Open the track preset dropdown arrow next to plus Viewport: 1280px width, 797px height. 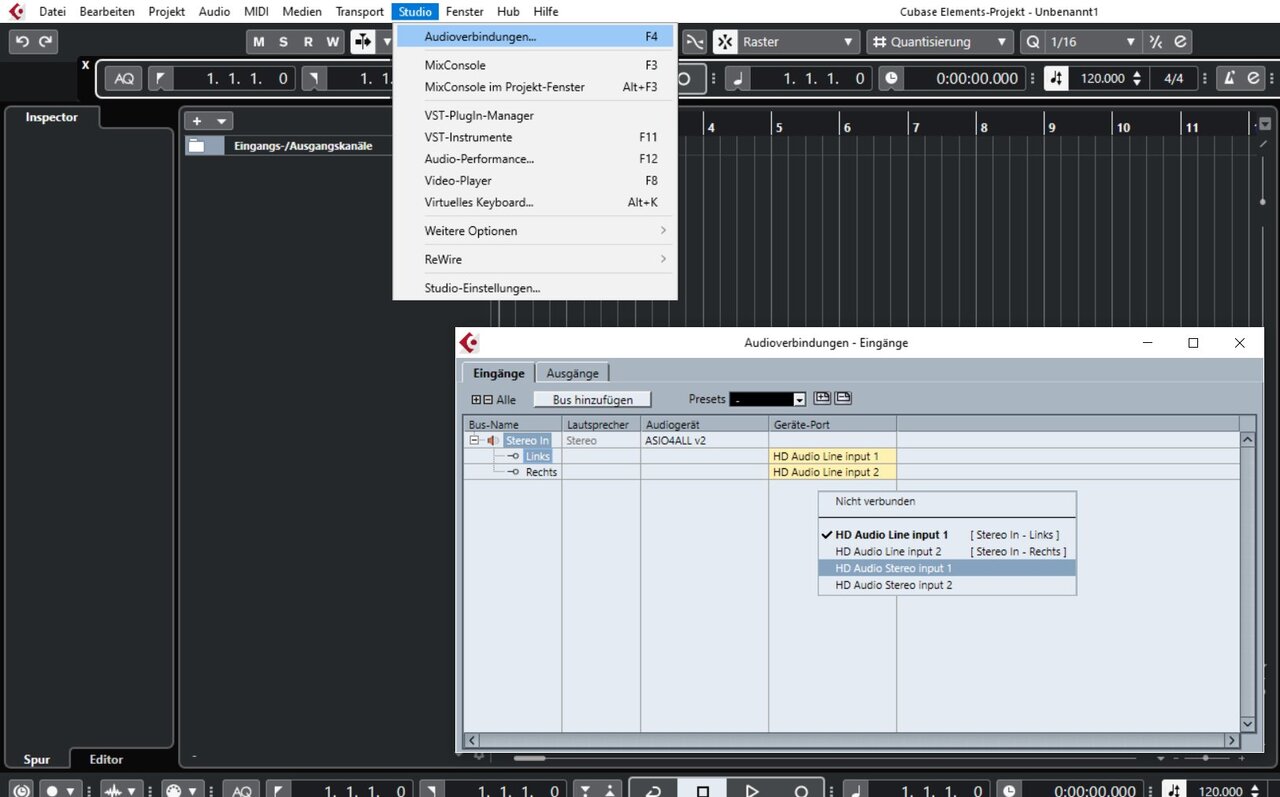click(x=221, y=121)
